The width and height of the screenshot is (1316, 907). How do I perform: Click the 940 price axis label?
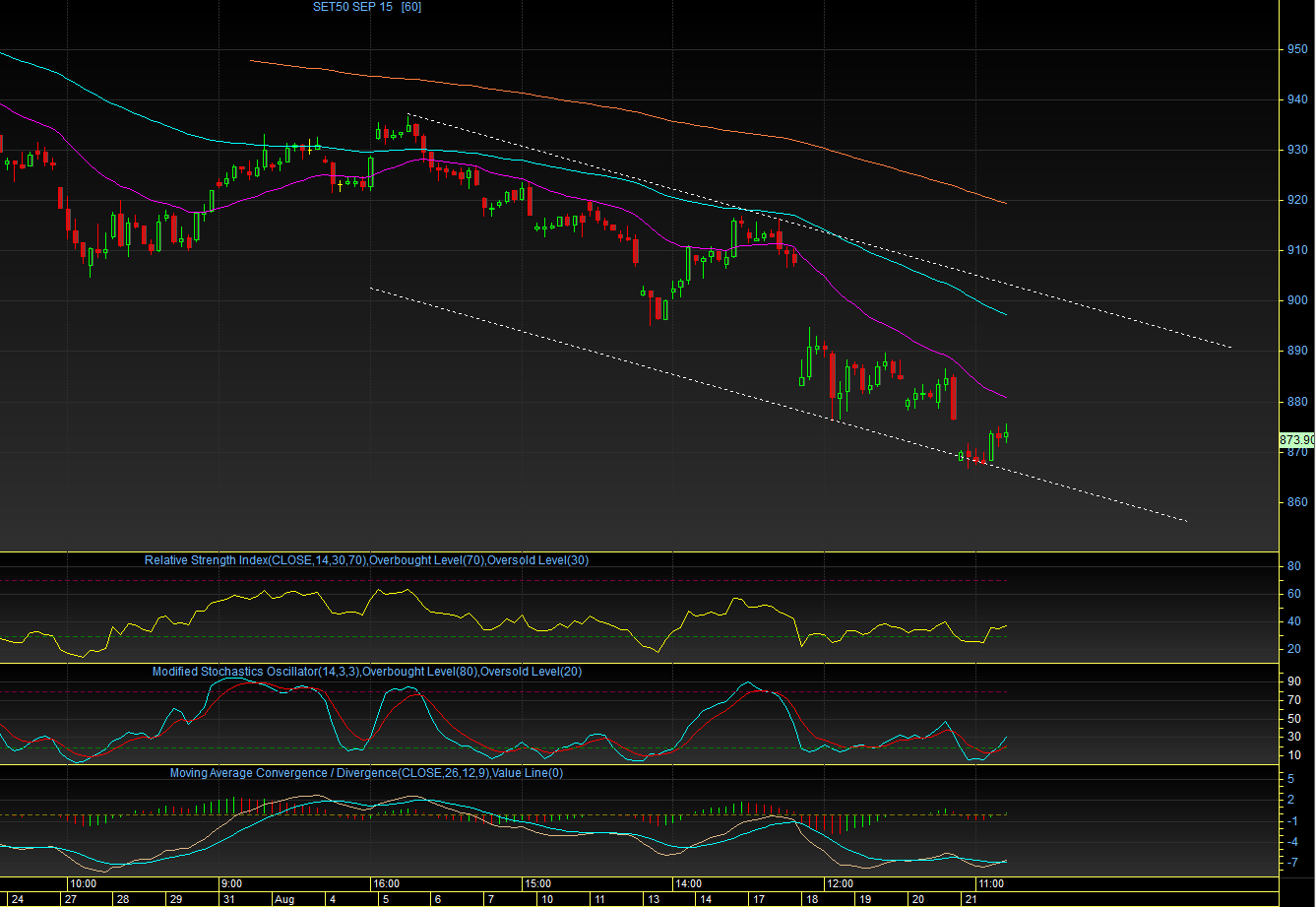1297,99
